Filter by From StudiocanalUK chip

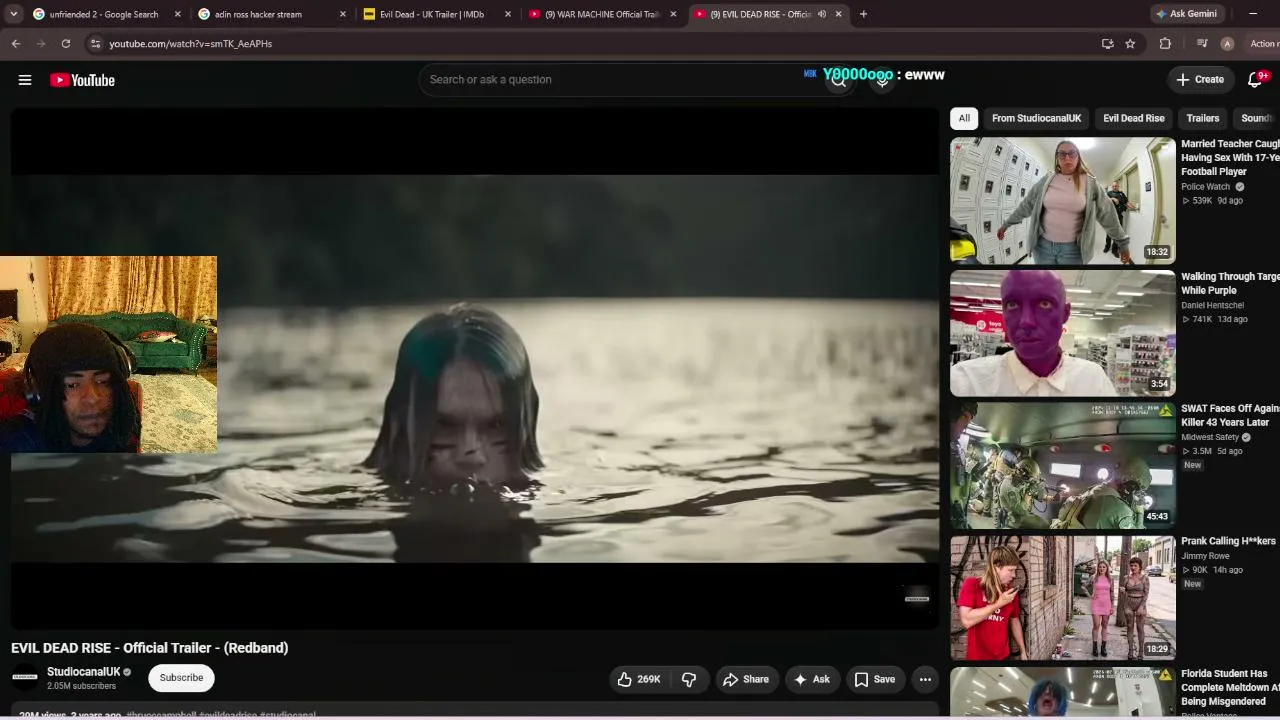pos(1036,118)
